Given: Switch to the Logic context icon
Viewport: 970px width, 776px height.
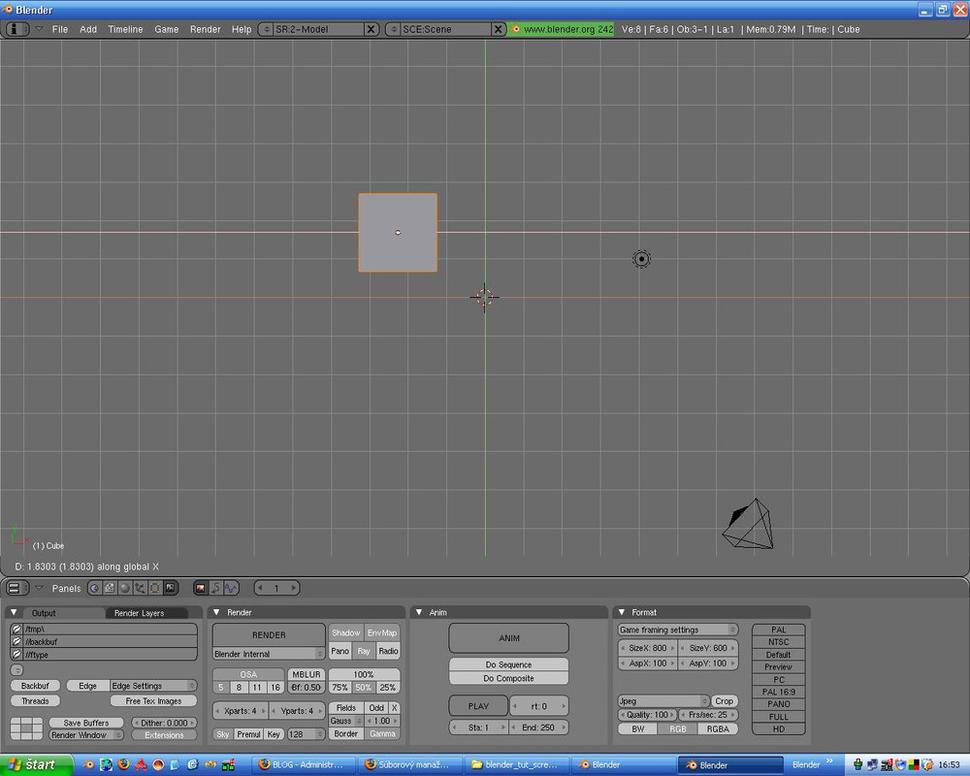Looking at the screenshot, I should (94, 588).
